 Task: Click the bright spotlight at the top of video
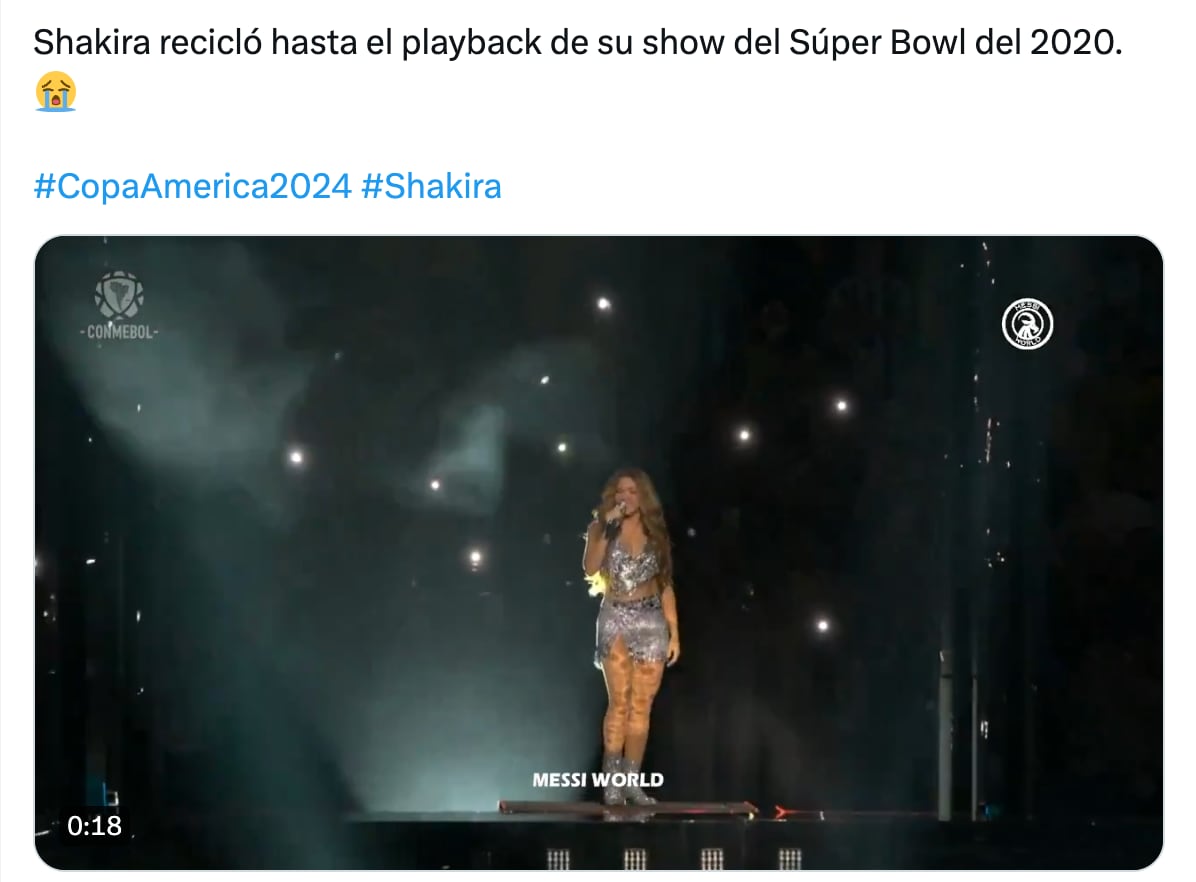pyautogui.click(x=603, y=304)
